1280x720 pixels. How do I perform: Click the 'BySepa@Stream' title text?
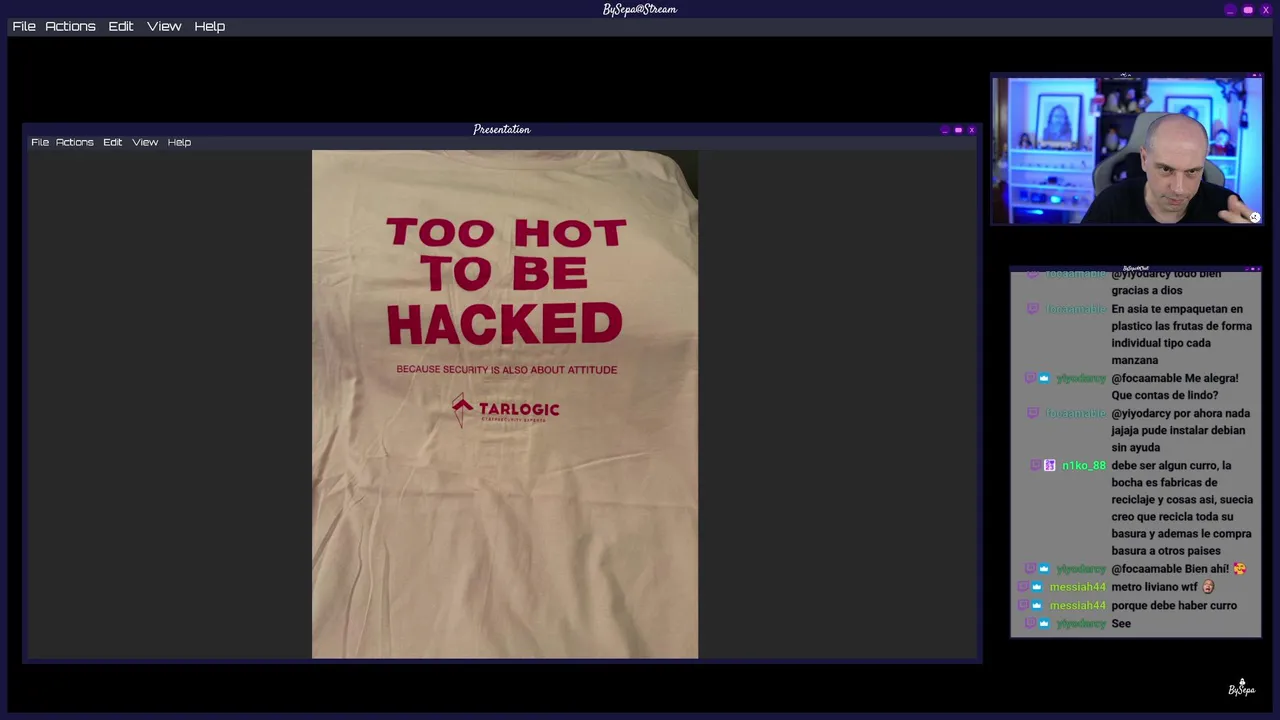(x=640, y=10)
